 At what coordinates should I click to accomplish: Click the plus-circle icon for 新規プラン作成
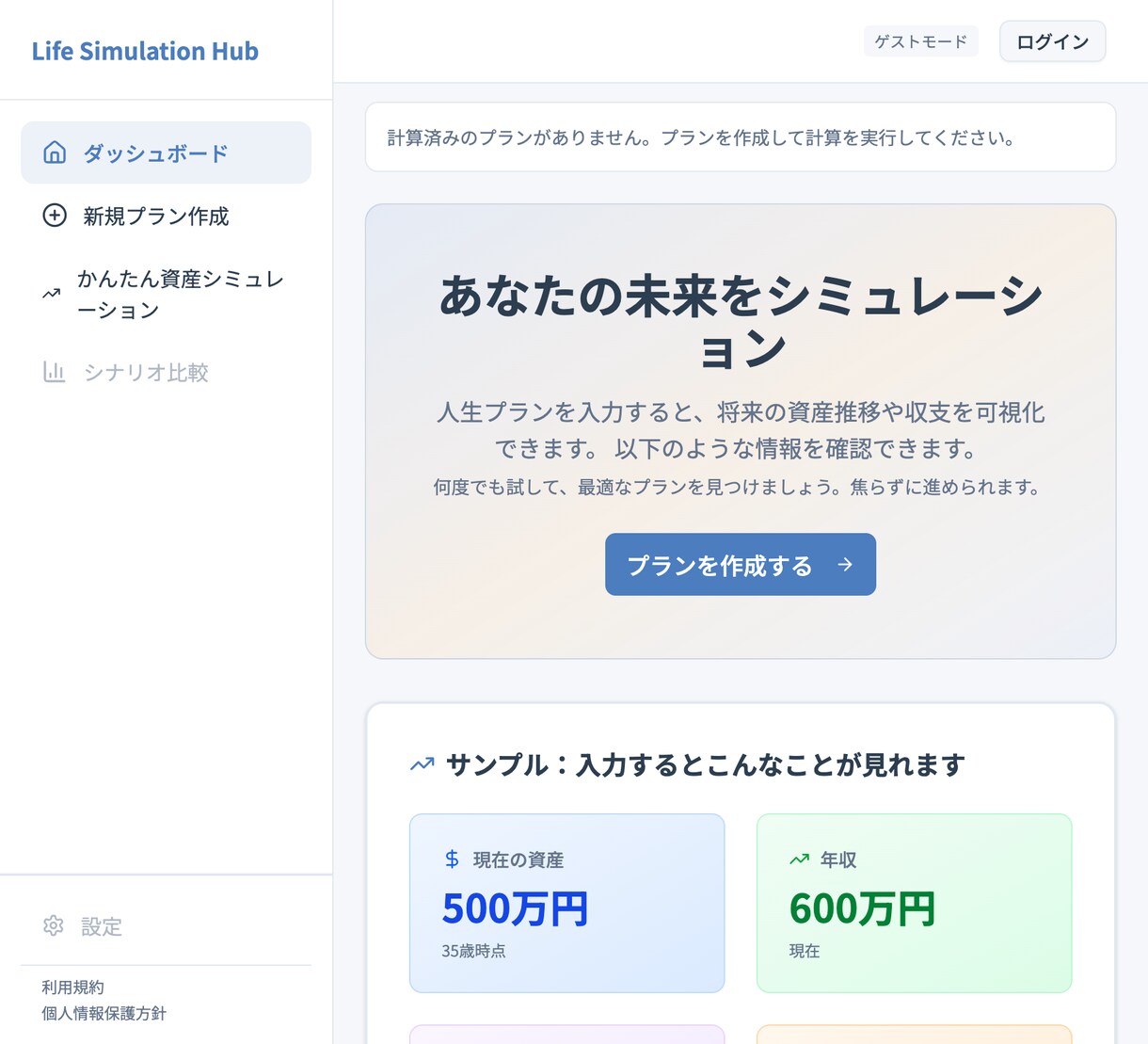tap(55, 216)
